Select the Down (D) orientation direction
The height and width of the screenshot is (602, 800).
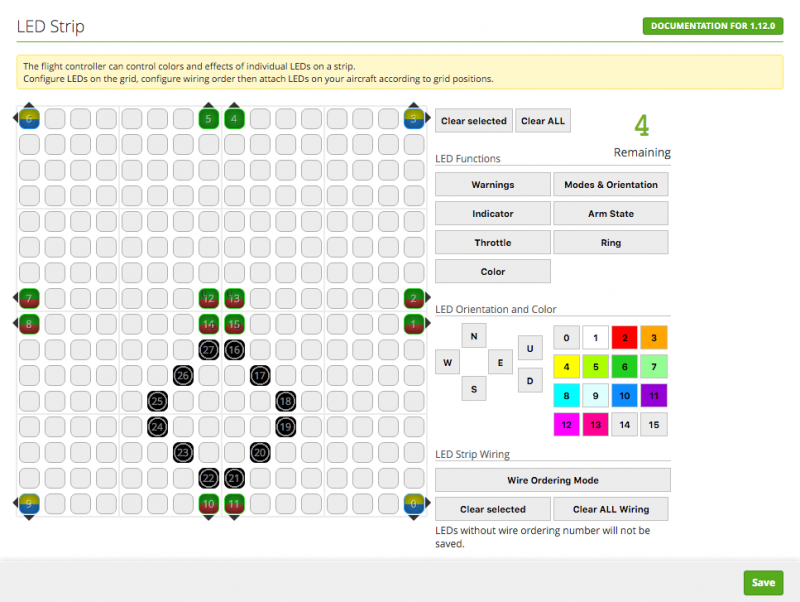click(530, 380)
